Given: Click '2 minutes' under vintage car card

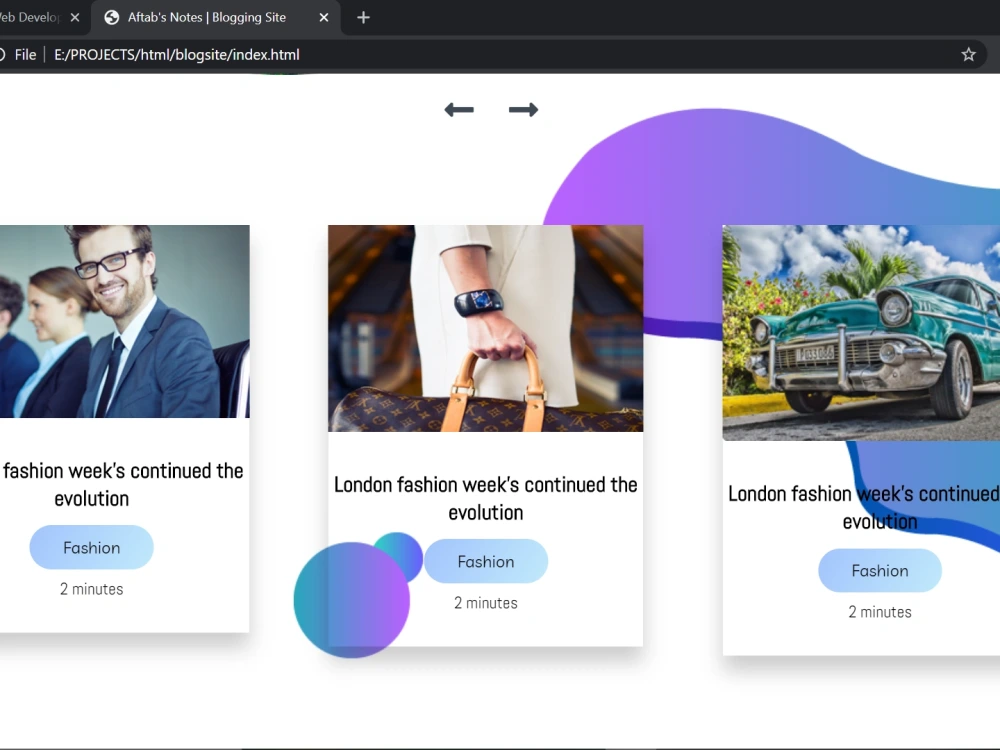Looking at the screenshot, I should tap(879, 612).
